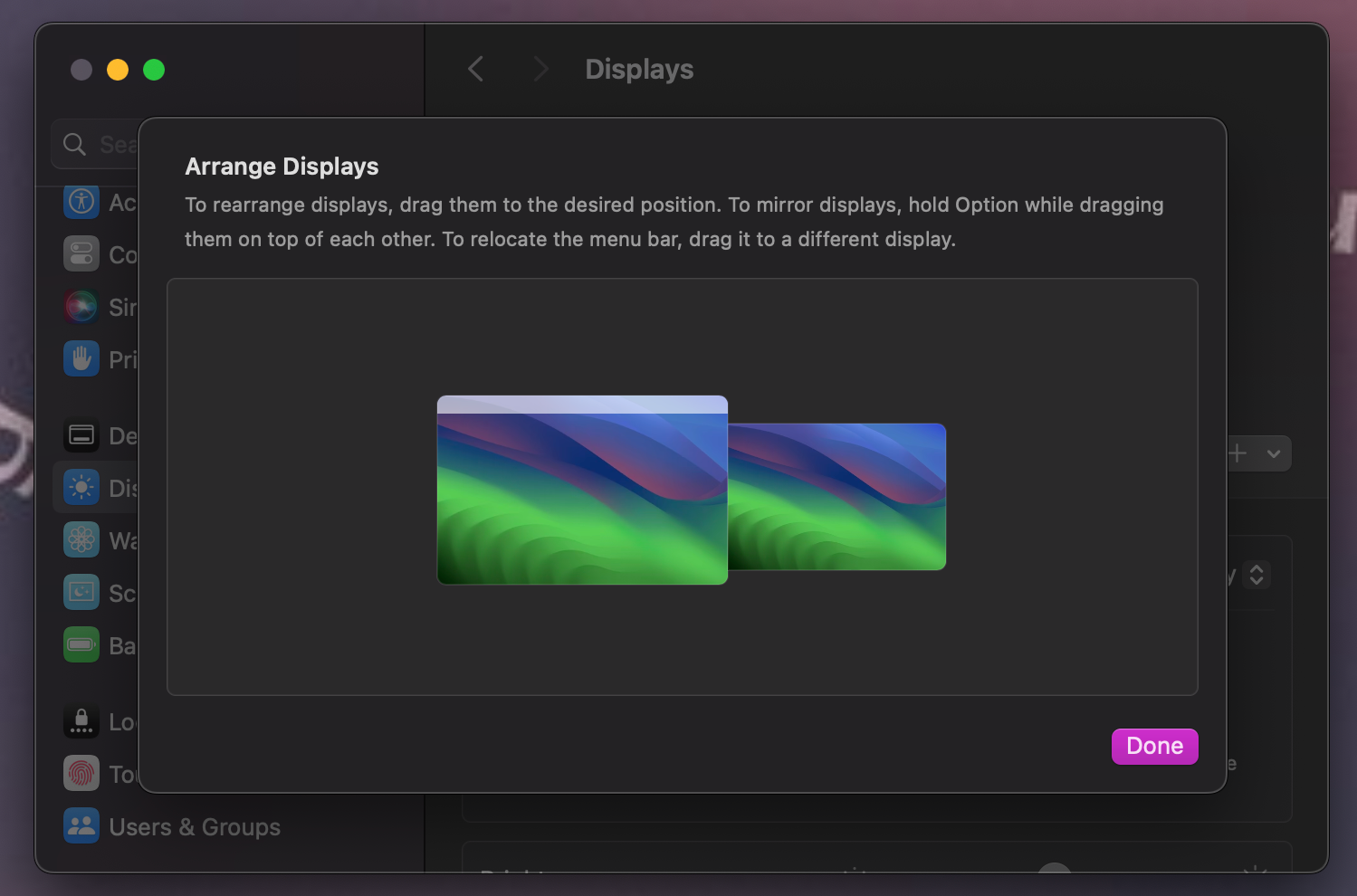The width and height of the screenshot is (1357, 896).
Task: Select the Control Center sidebar icon
Action: (x=81, y=254)
